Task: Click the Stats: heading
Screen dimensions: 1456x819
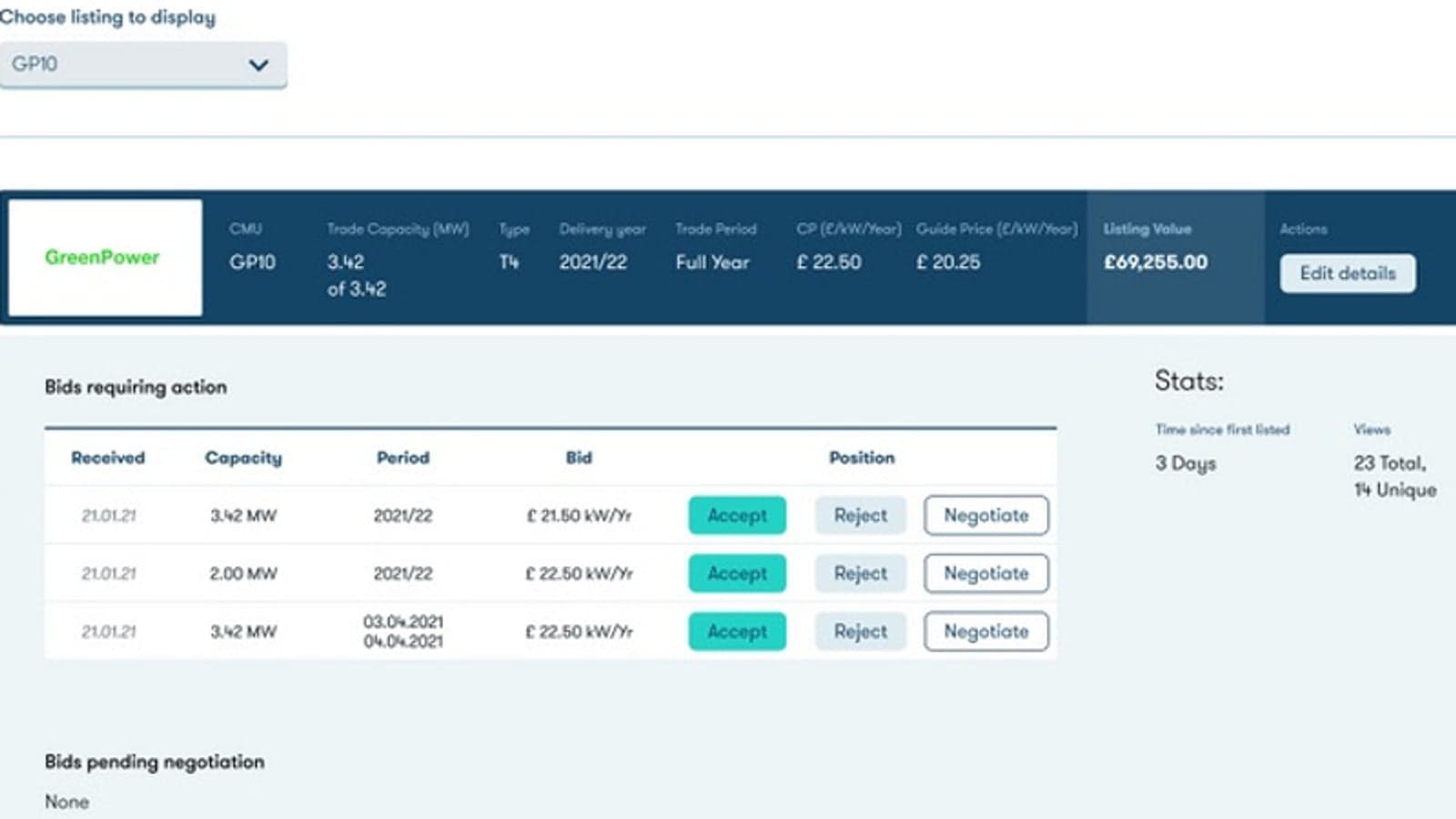Action: point(1189,380)
